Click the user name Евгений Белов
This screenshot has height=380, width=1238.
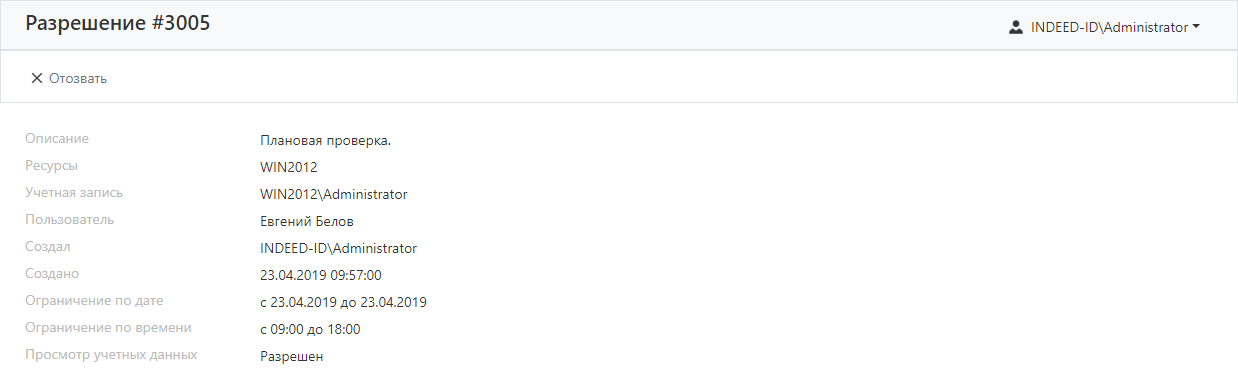(307, 221)
